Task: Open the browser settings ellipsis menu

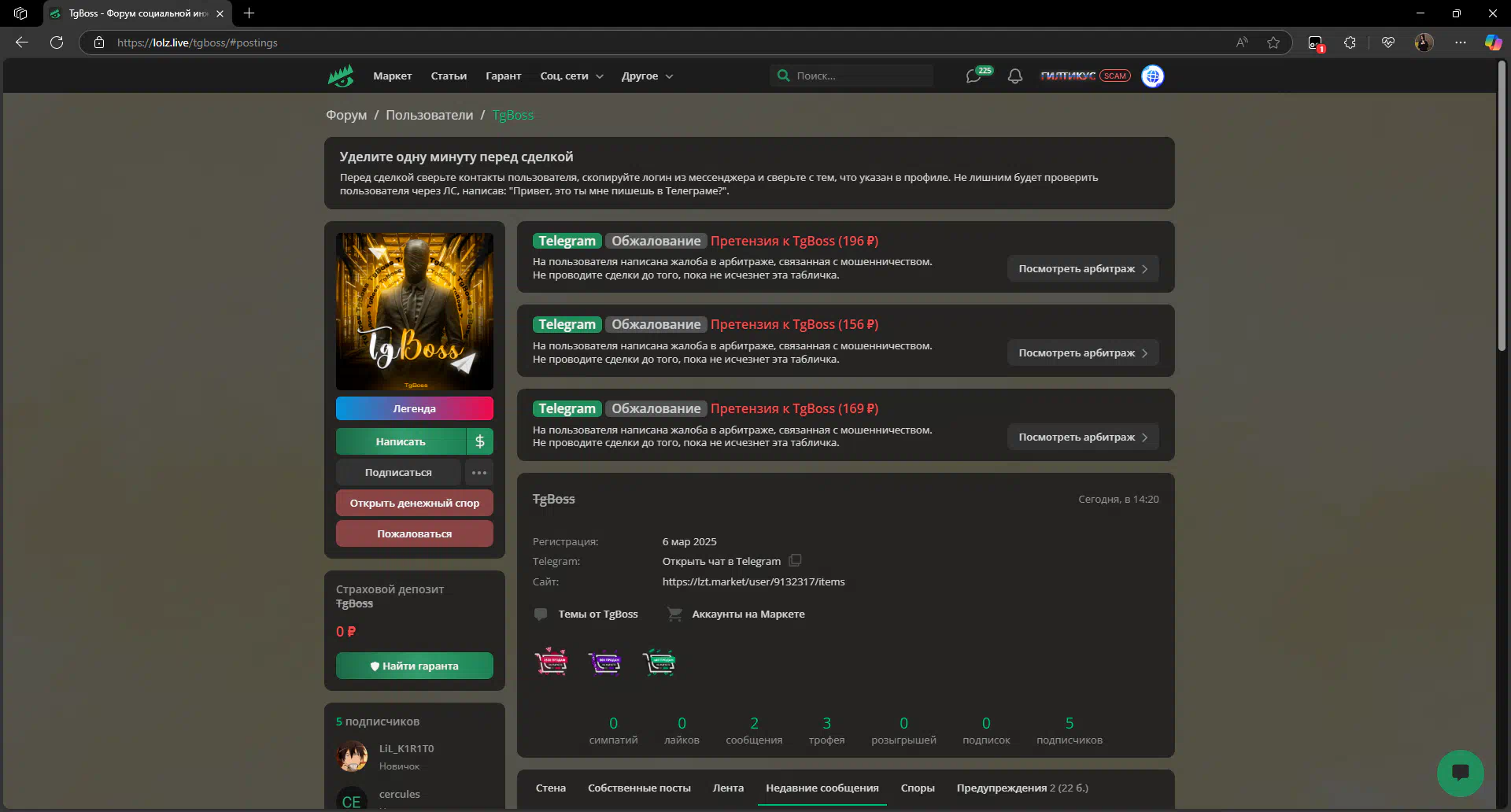Action: [1461, 42]
